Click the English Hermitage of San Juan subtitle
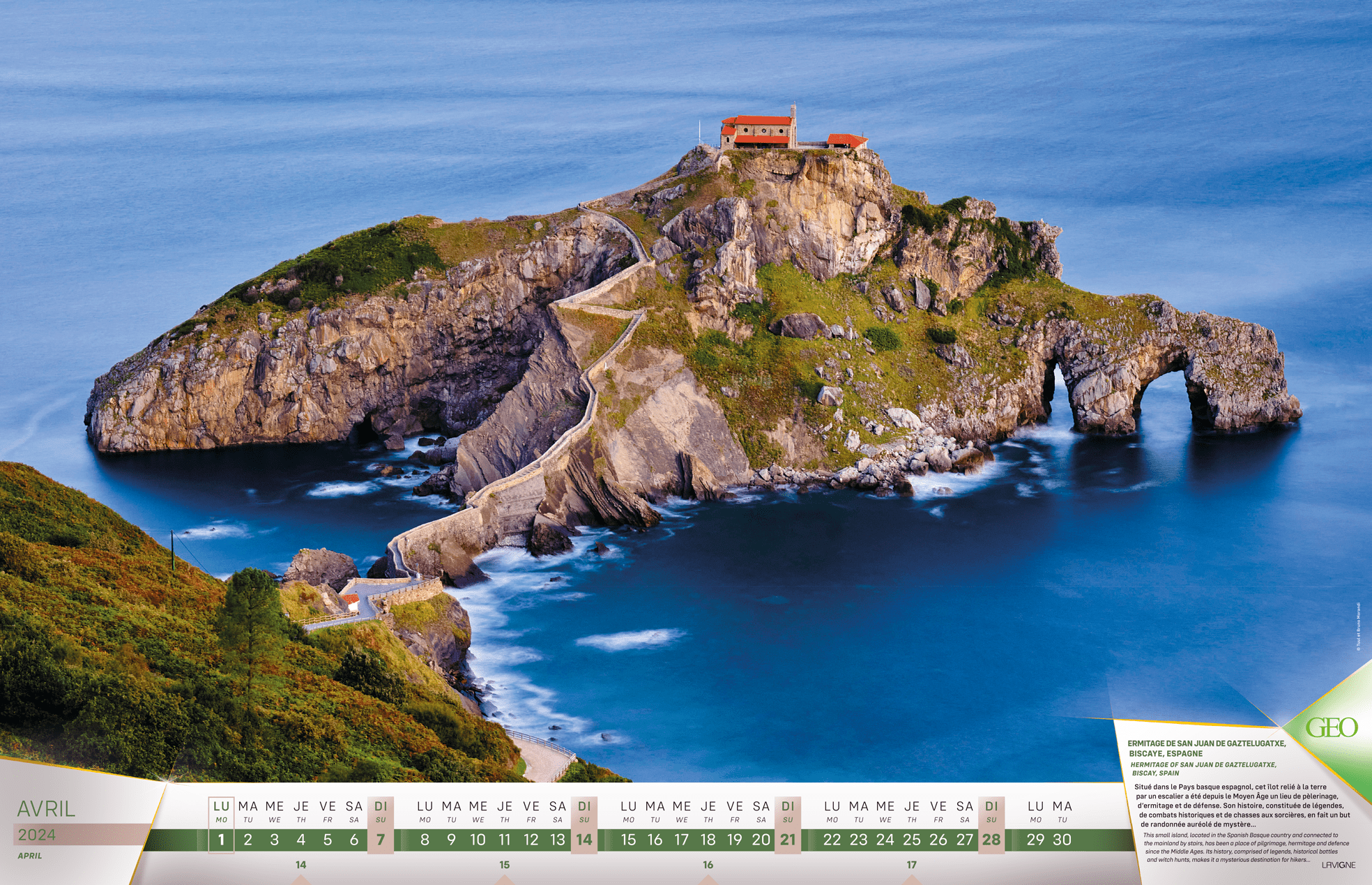 click(x=1203, y=769)
